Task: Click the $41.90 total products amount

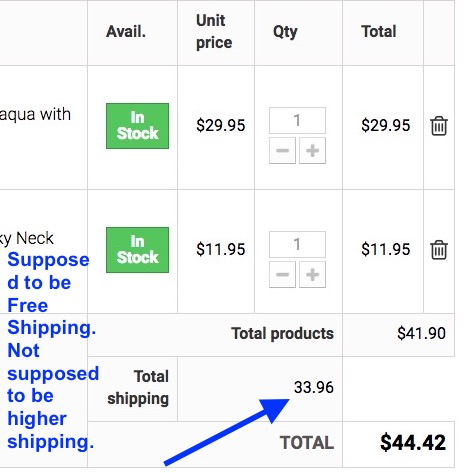Action: (421, 333)
